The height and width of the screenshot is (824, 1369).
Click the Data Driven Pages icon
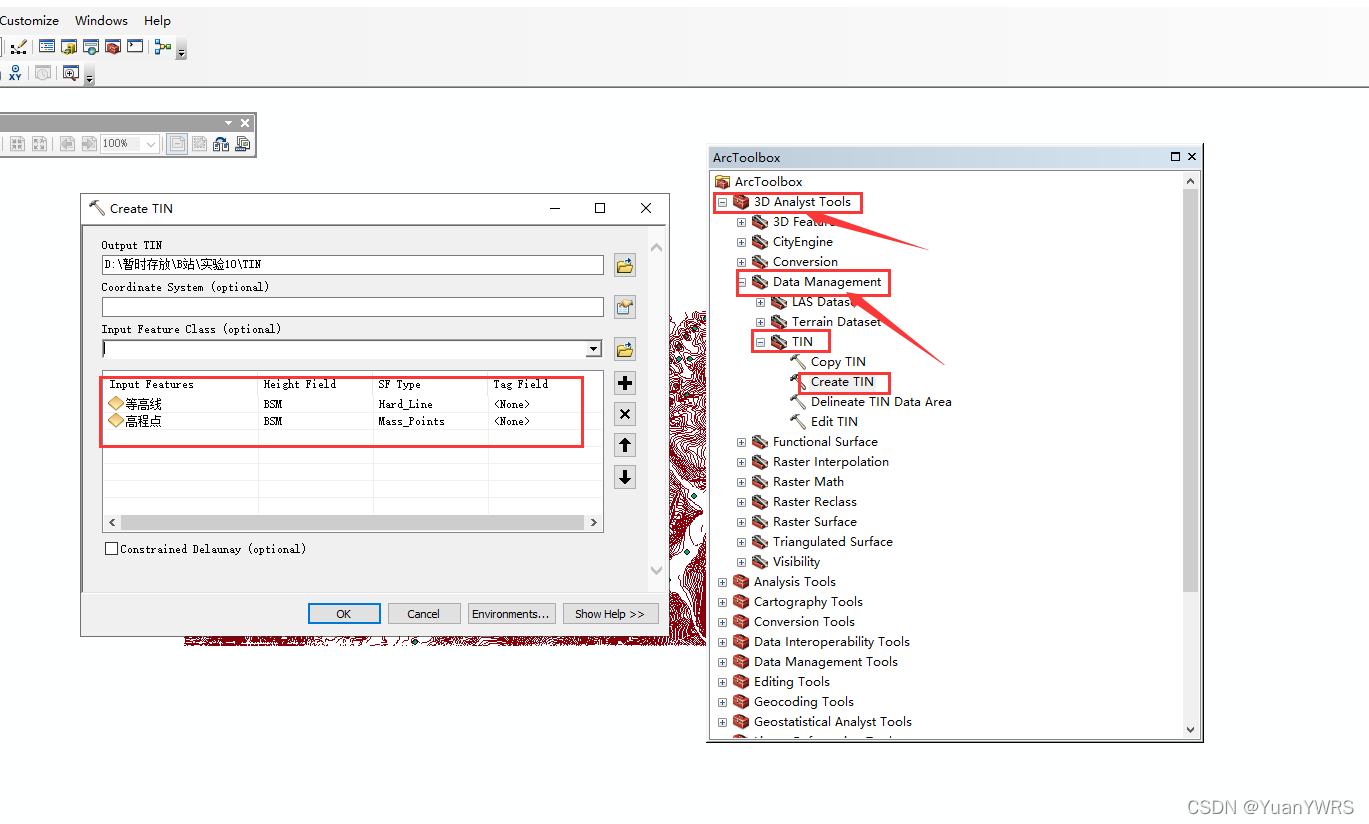243,144
